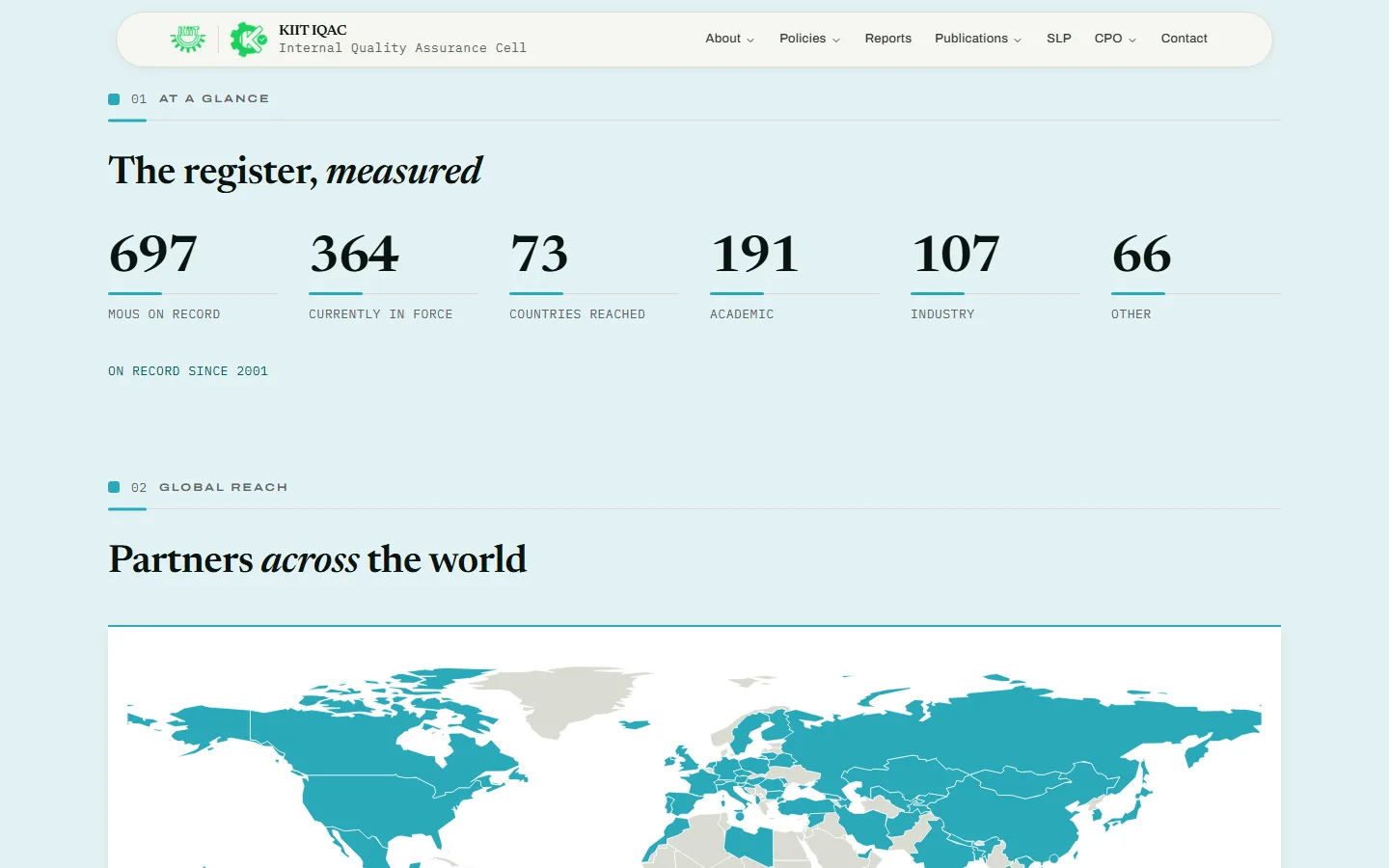Navigate to the Contact page

coord(1185,39)
